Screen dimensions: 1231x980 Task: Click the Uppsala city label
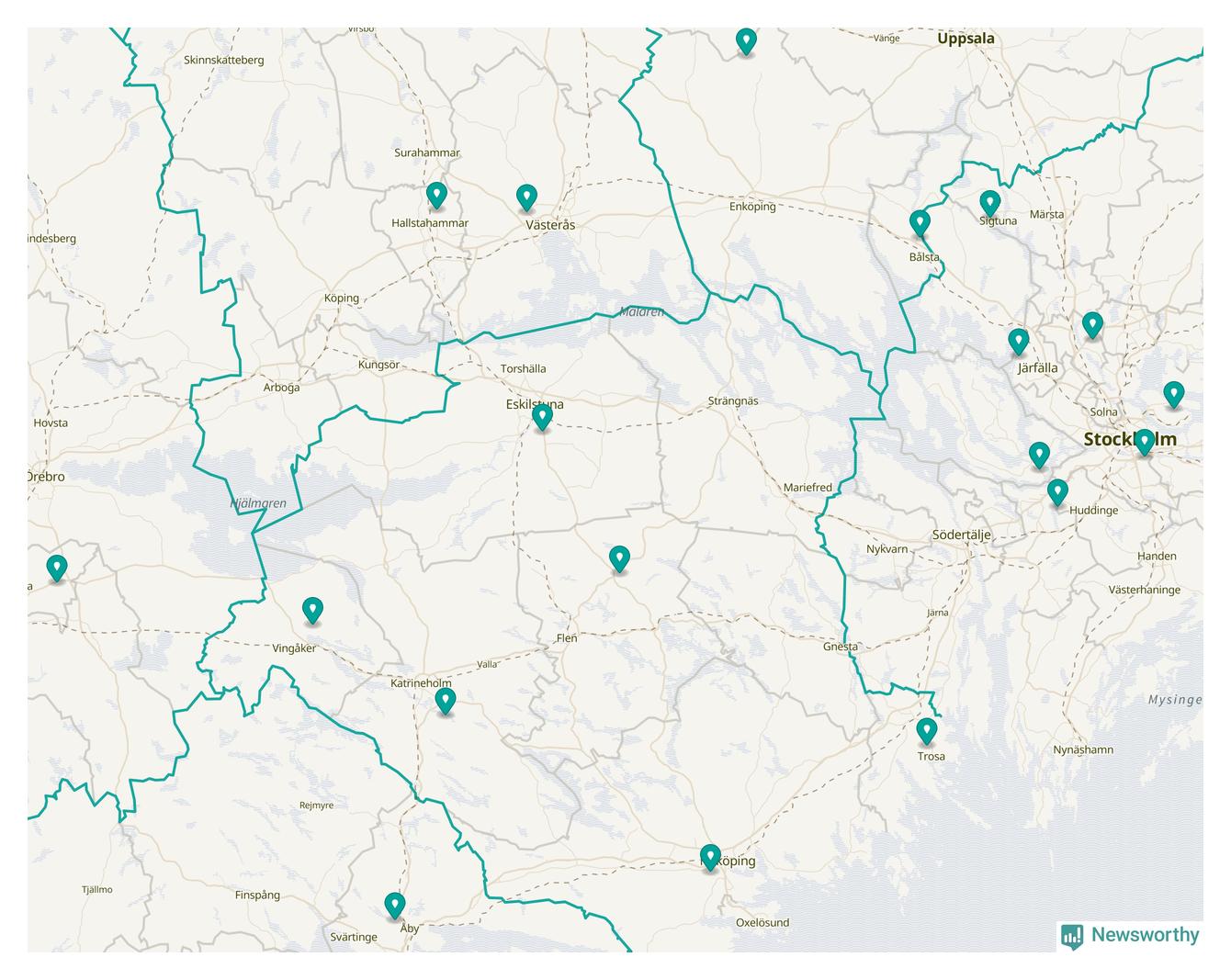[x=966, y=39]
